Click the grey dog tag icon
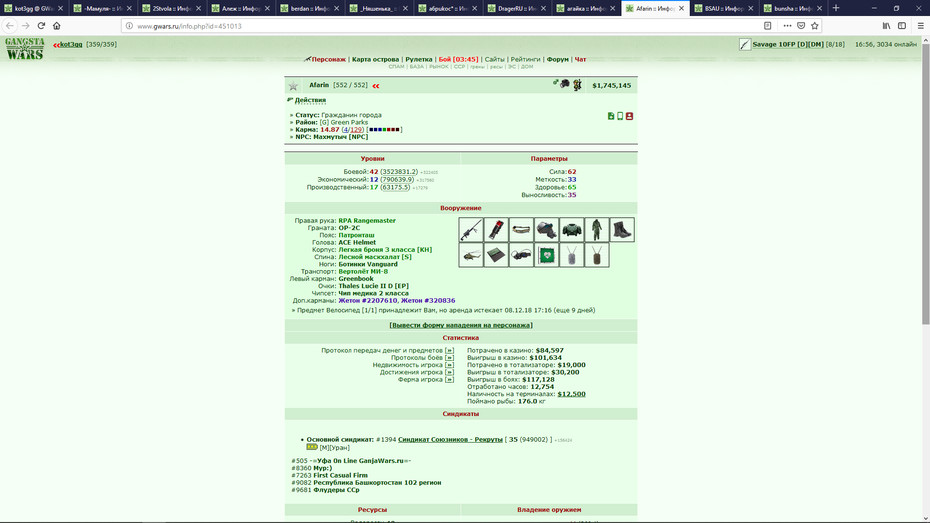This screenshot has height=523, width=930. pos(572,255)
